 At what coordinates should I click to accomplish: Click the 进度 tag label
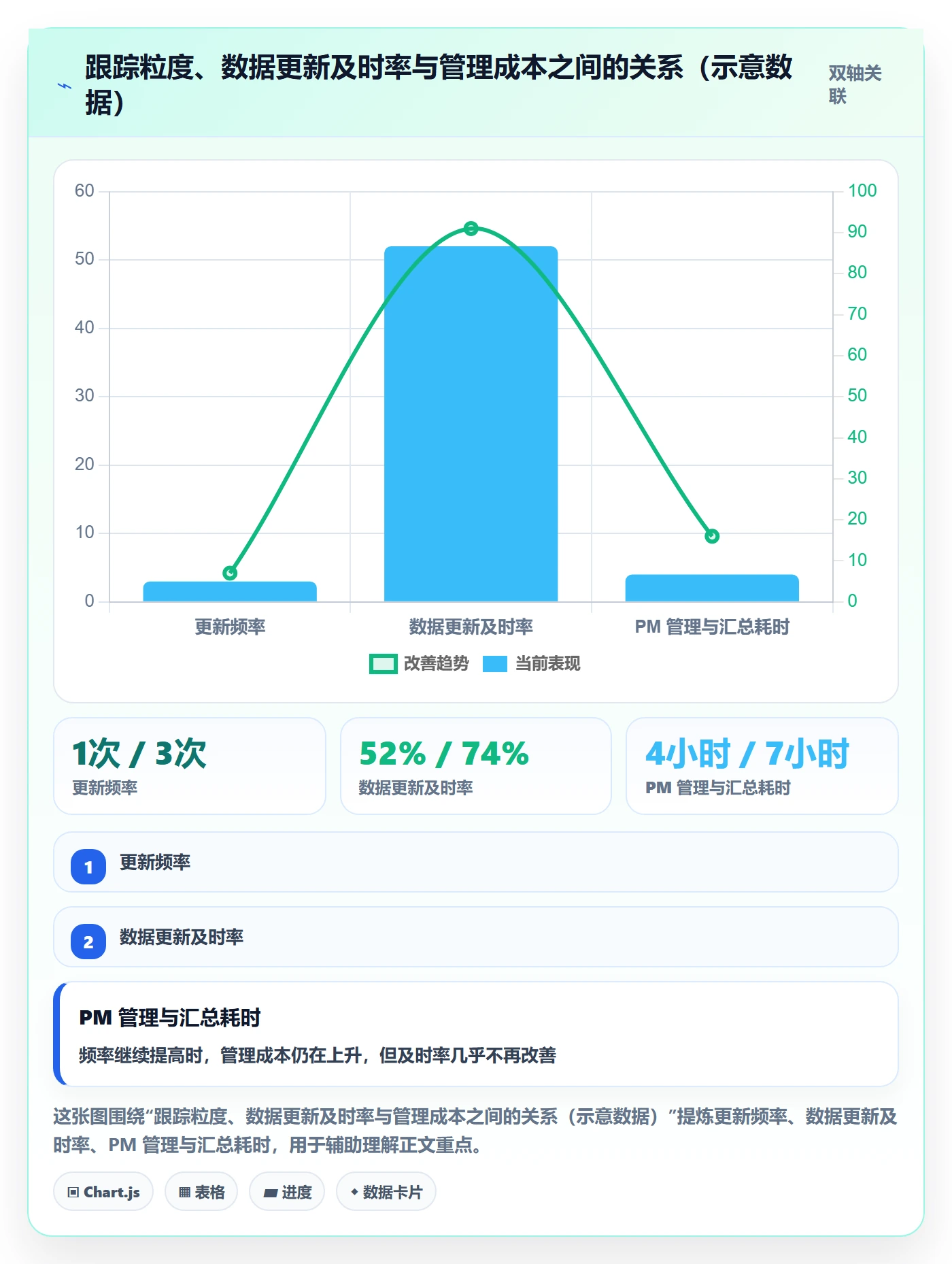296,1192
